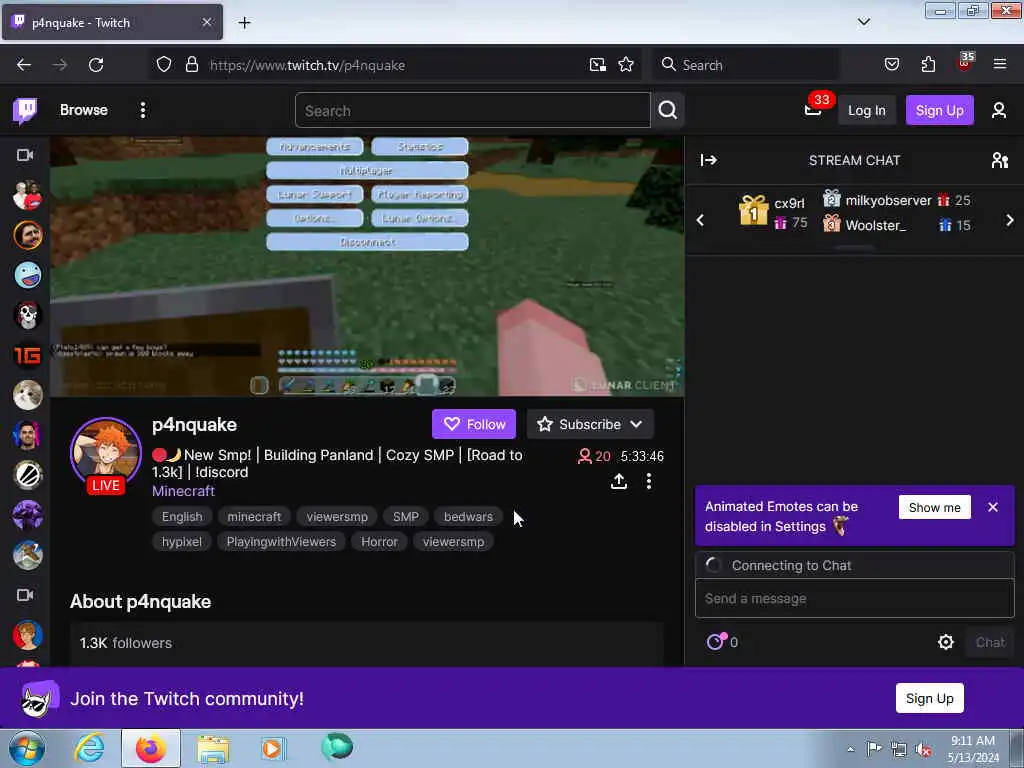Click the Show me button
This screenshot has width=1024, height=768.
click(935, 507)
